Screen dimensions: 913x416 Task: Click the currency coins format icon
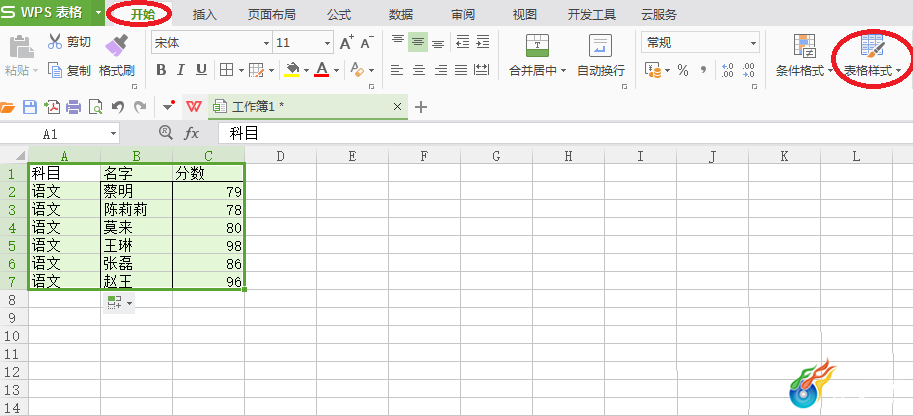tap(653, 70)
